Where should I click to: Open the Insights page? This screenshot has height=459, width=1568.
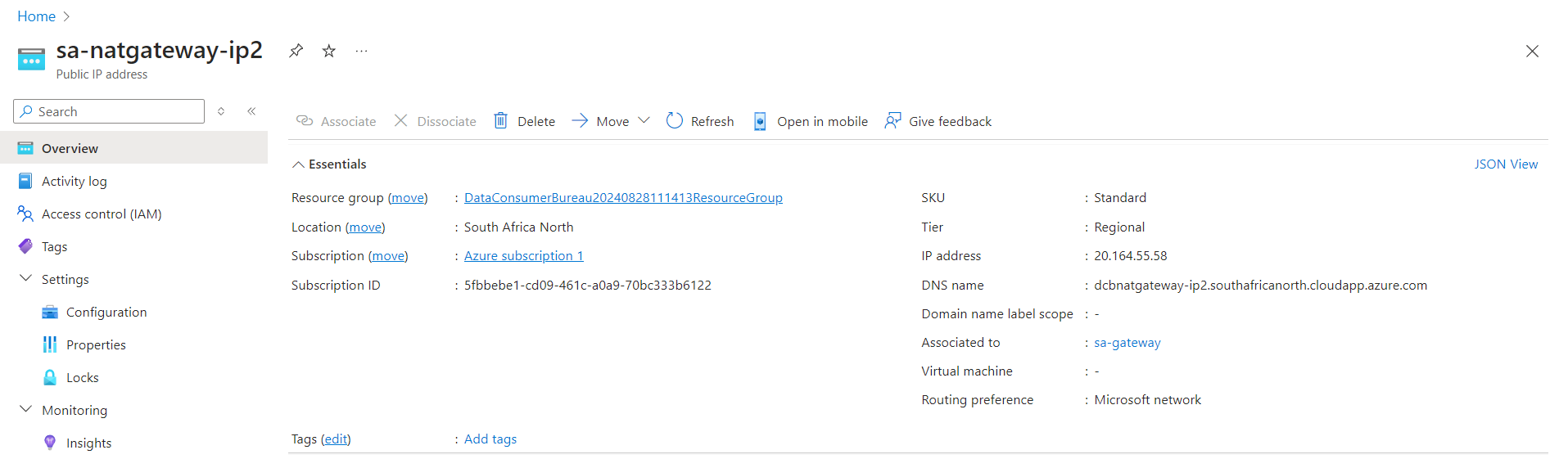[x=88, y=443]
